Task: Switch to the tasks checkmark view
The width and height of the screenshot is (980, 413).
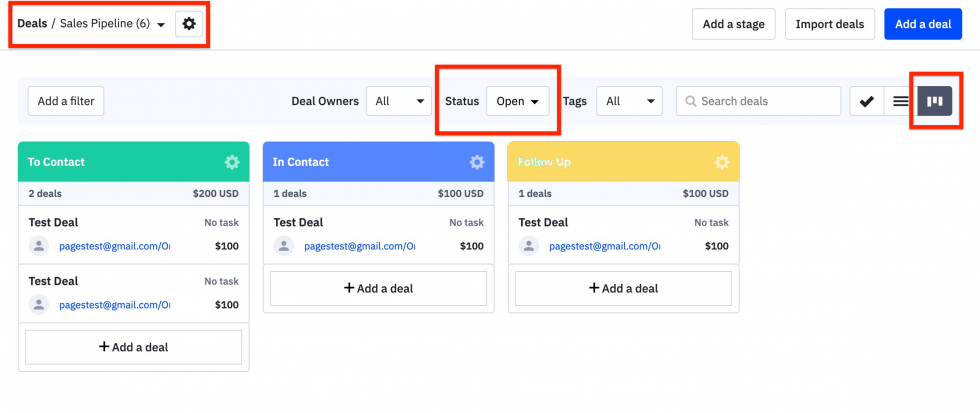Action: [867, 101]
